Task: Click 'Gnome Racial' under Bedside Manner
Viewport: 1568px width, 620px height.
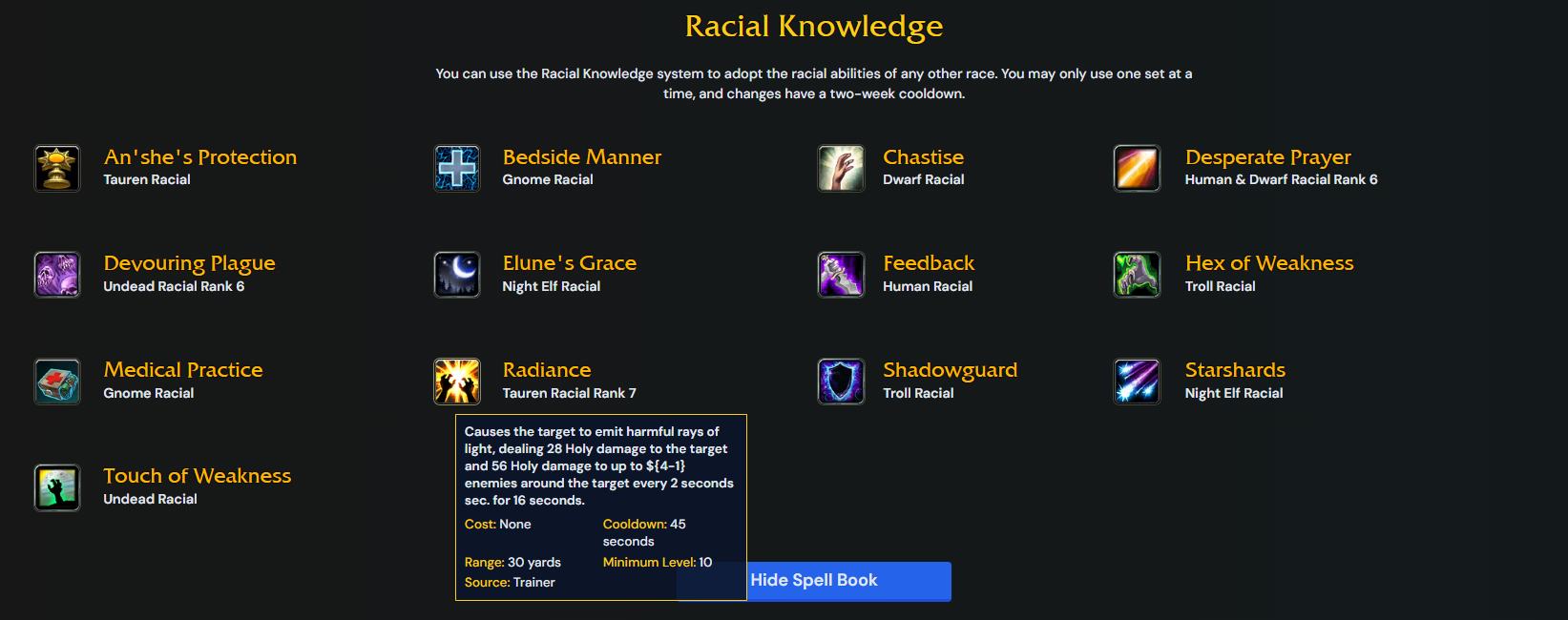Action: (548, 179)
